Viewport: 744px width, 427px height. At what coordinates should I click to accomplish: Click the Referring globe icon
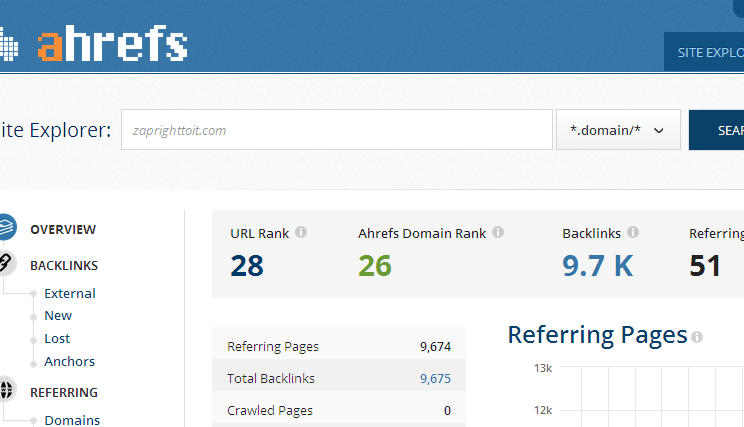6,390
